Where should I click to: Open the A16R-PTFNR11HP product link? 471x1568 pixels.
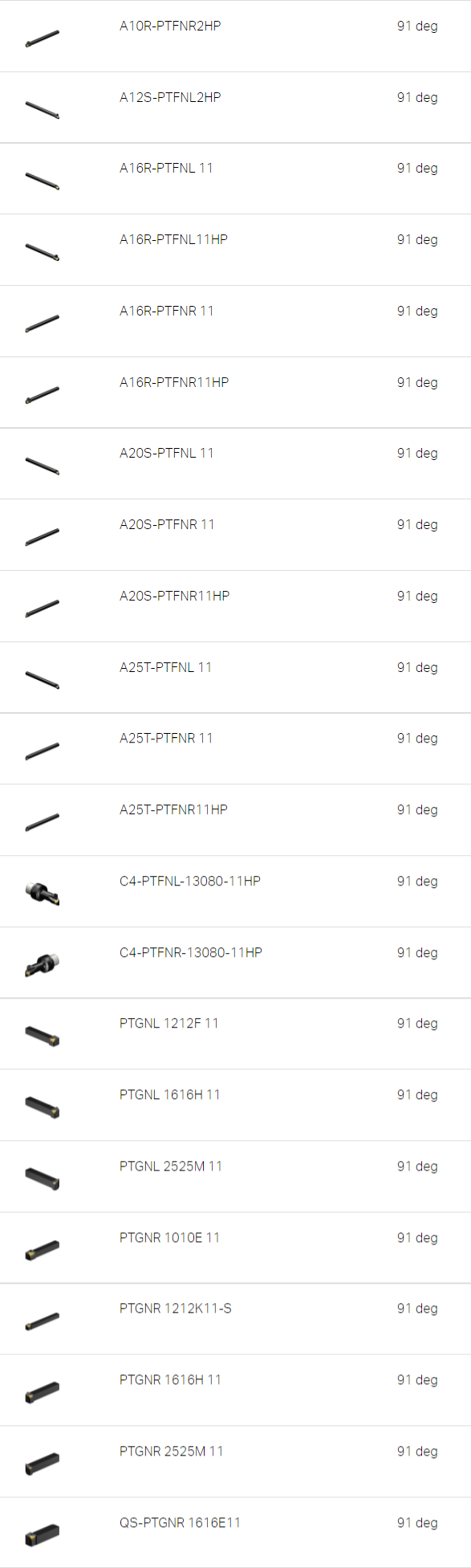click(x=174, y=382)
